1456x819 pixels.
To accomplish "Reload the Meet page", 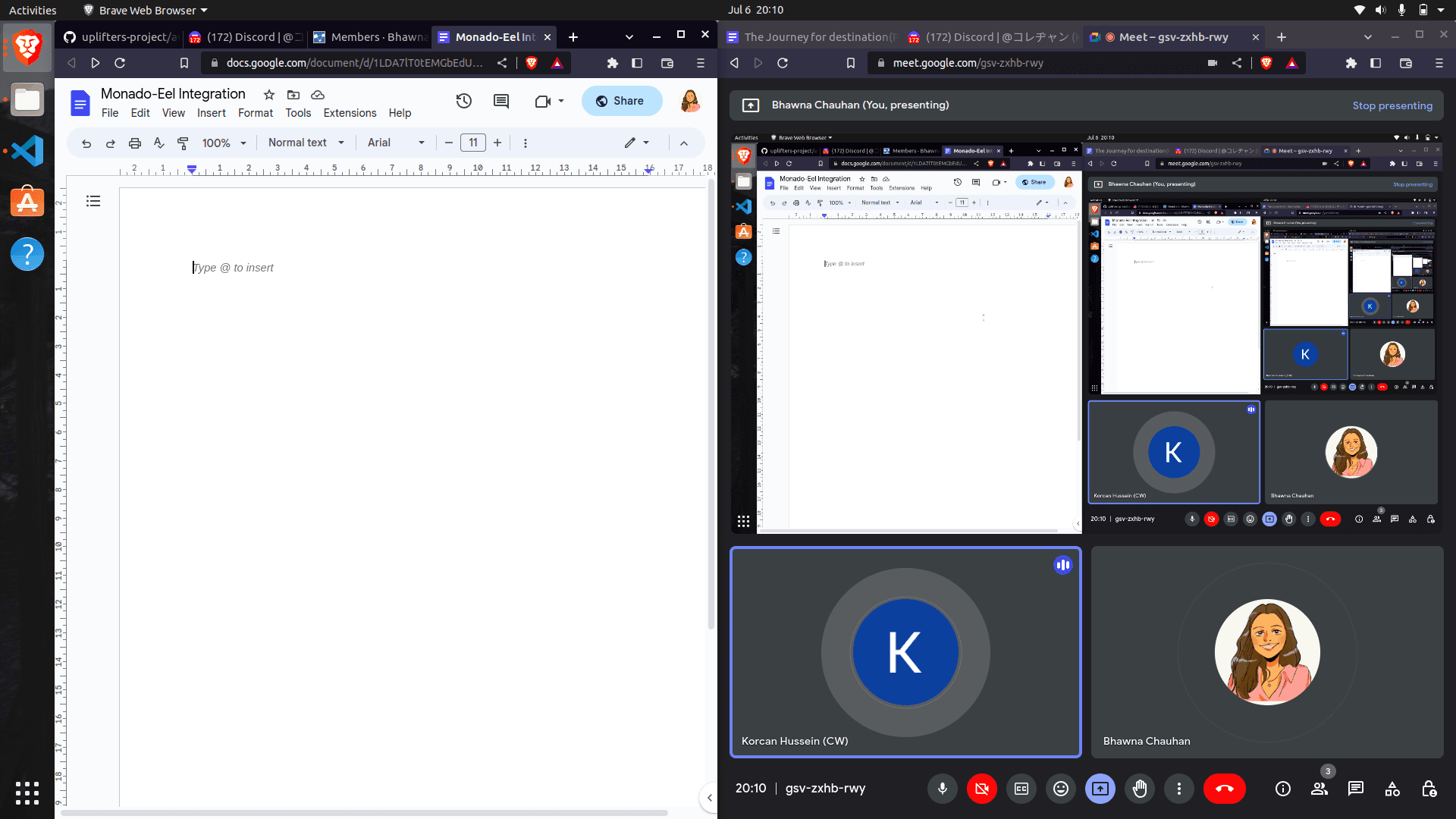I will coord(783,63).
